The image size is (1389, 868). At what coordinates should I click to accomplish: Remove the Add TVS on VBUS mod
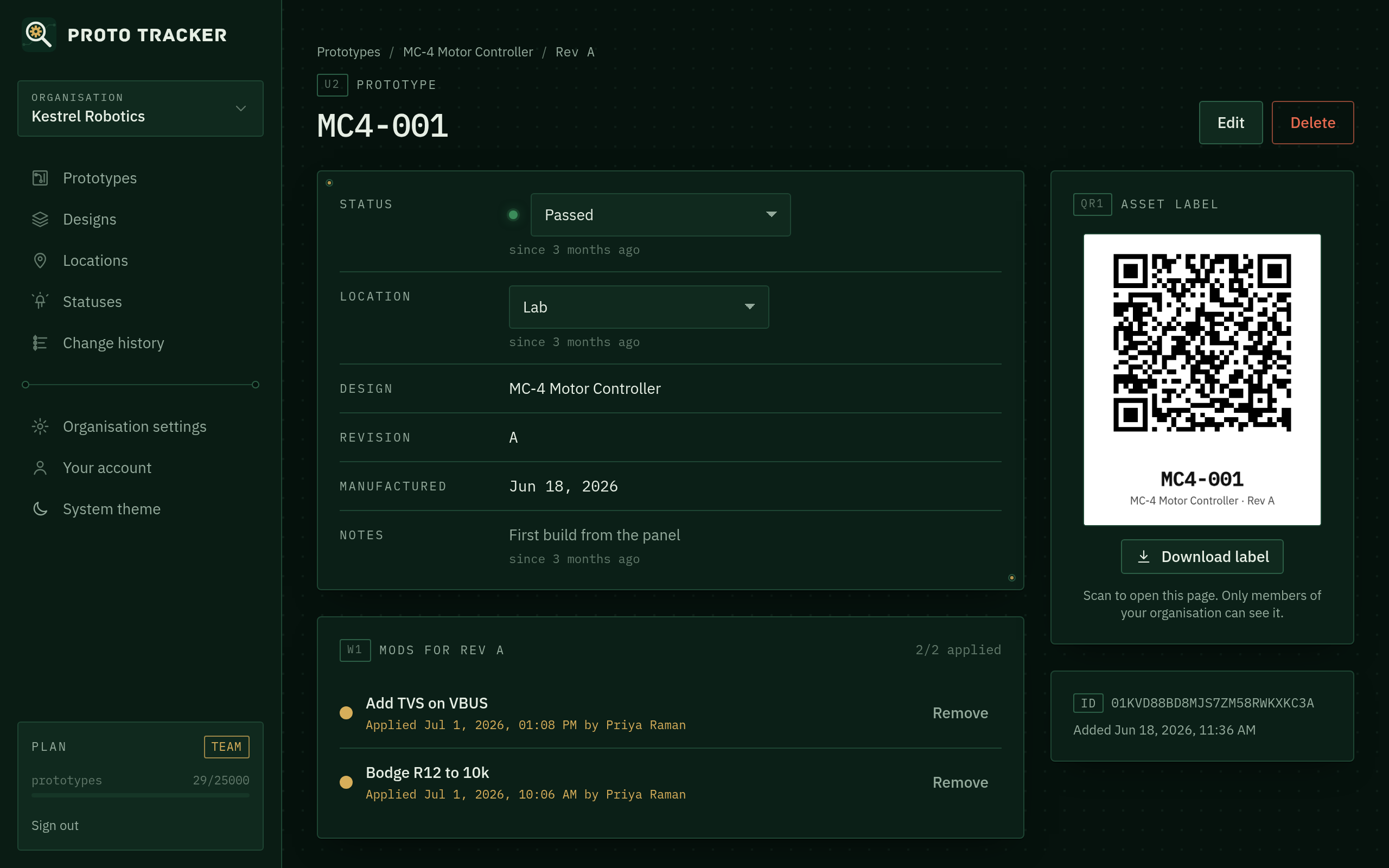[960, 713]
